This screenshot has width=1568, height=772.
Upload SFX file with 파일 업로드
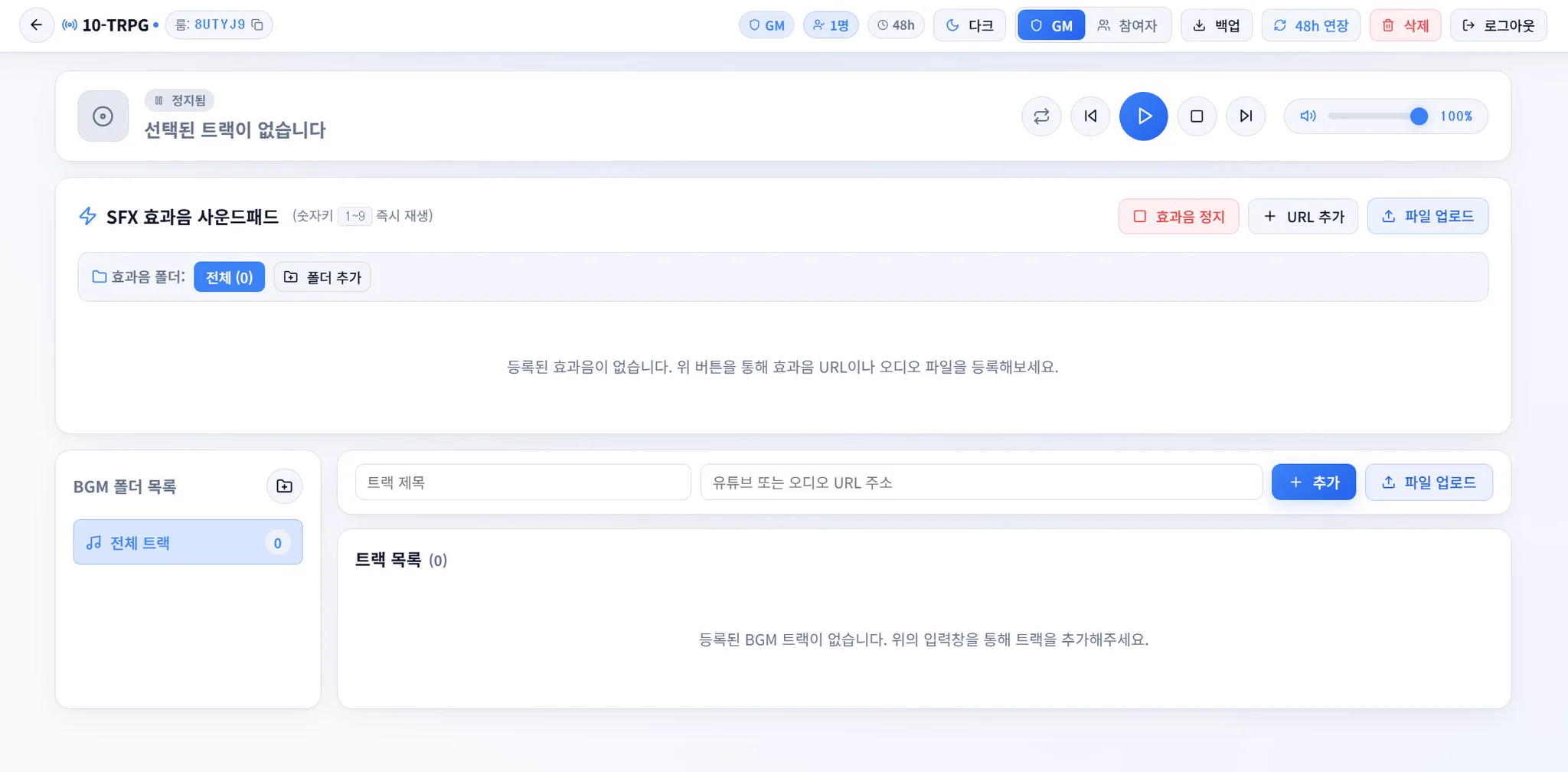(1428, 217)
